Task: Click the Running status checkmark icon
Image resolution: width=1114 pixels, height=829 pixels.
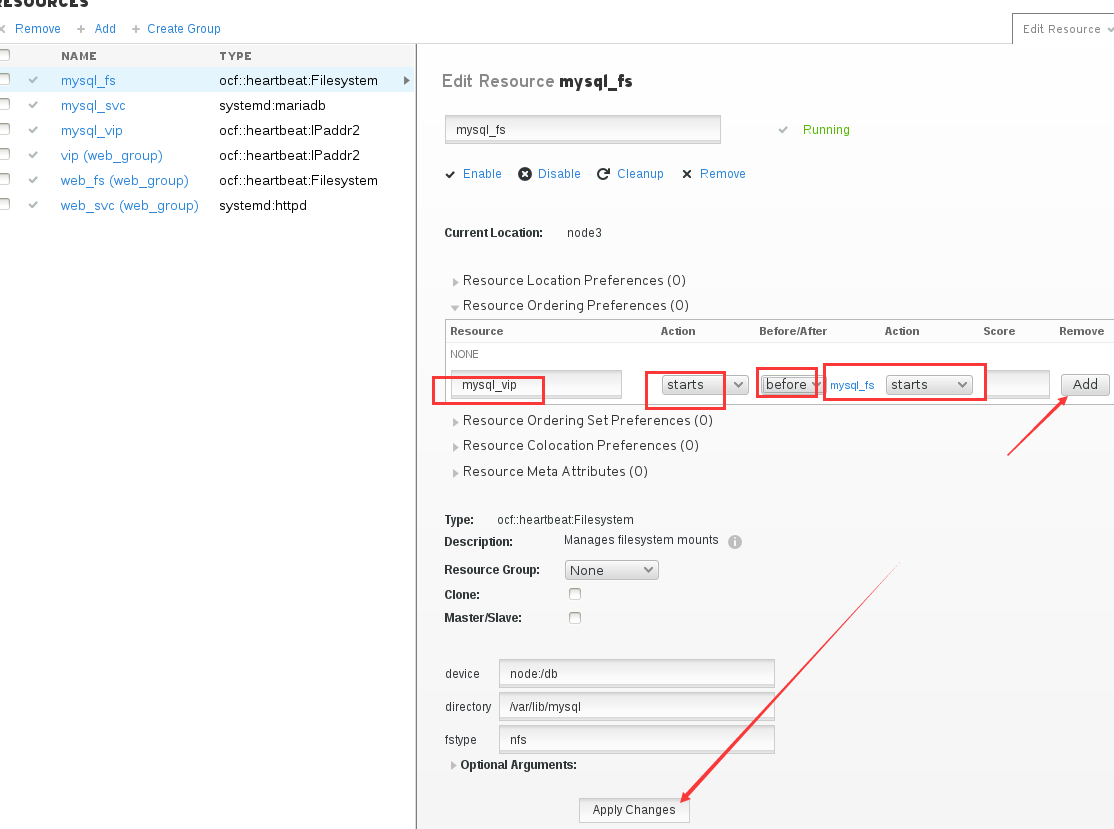Action: tap(783, 130)
